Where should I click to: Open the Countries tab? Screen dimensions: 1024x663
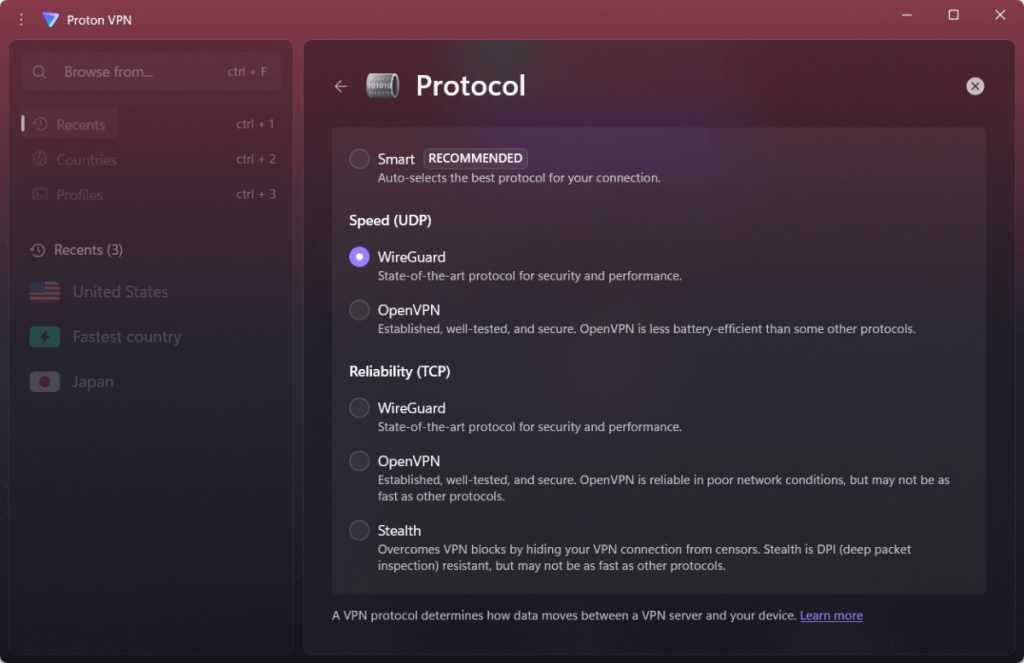click(x=86, y=160)
